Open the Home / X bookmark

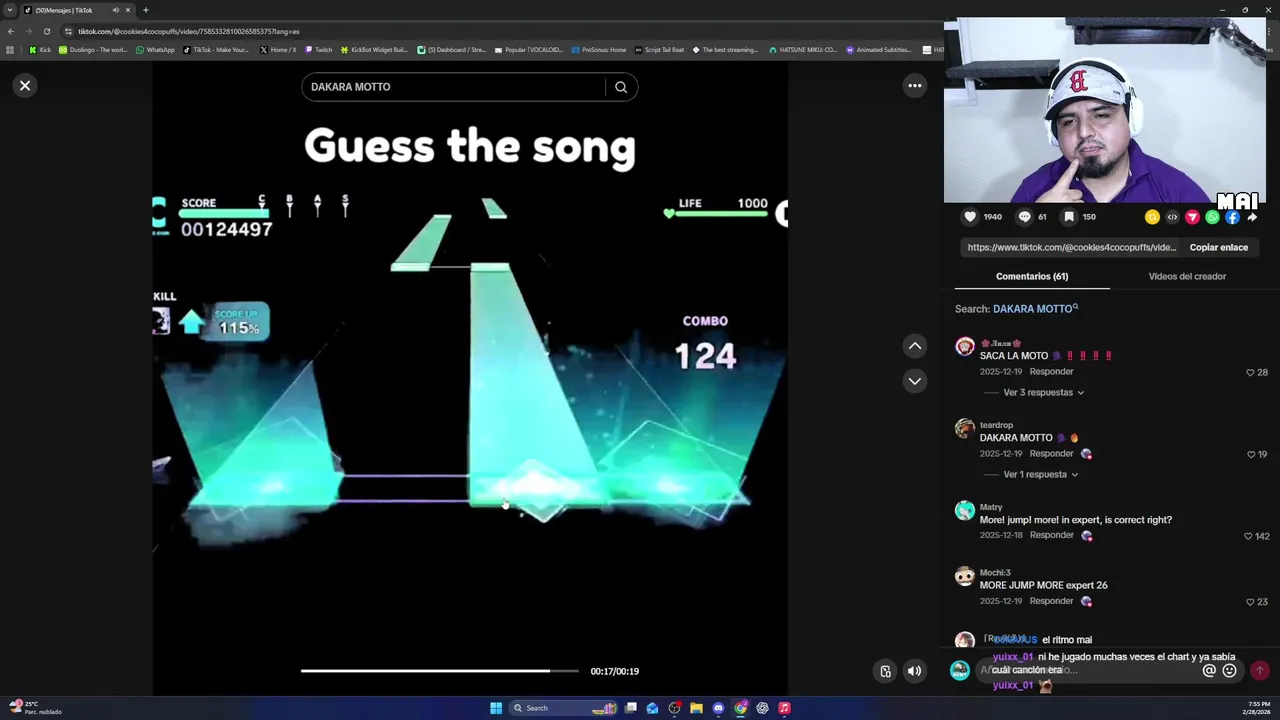pos(277,49)
